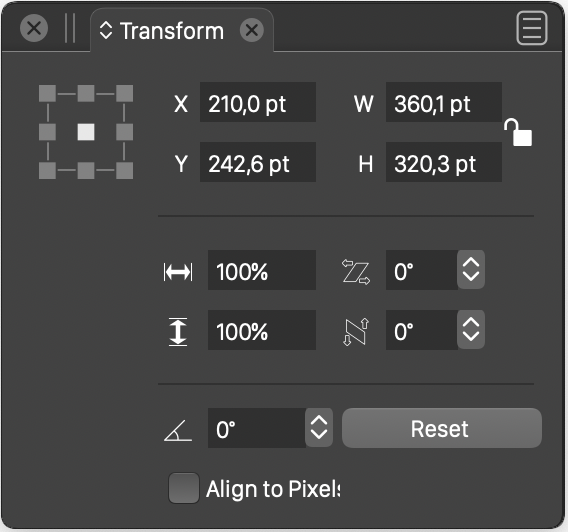
Task: Close the Transform tab
Action: (252, 30)
